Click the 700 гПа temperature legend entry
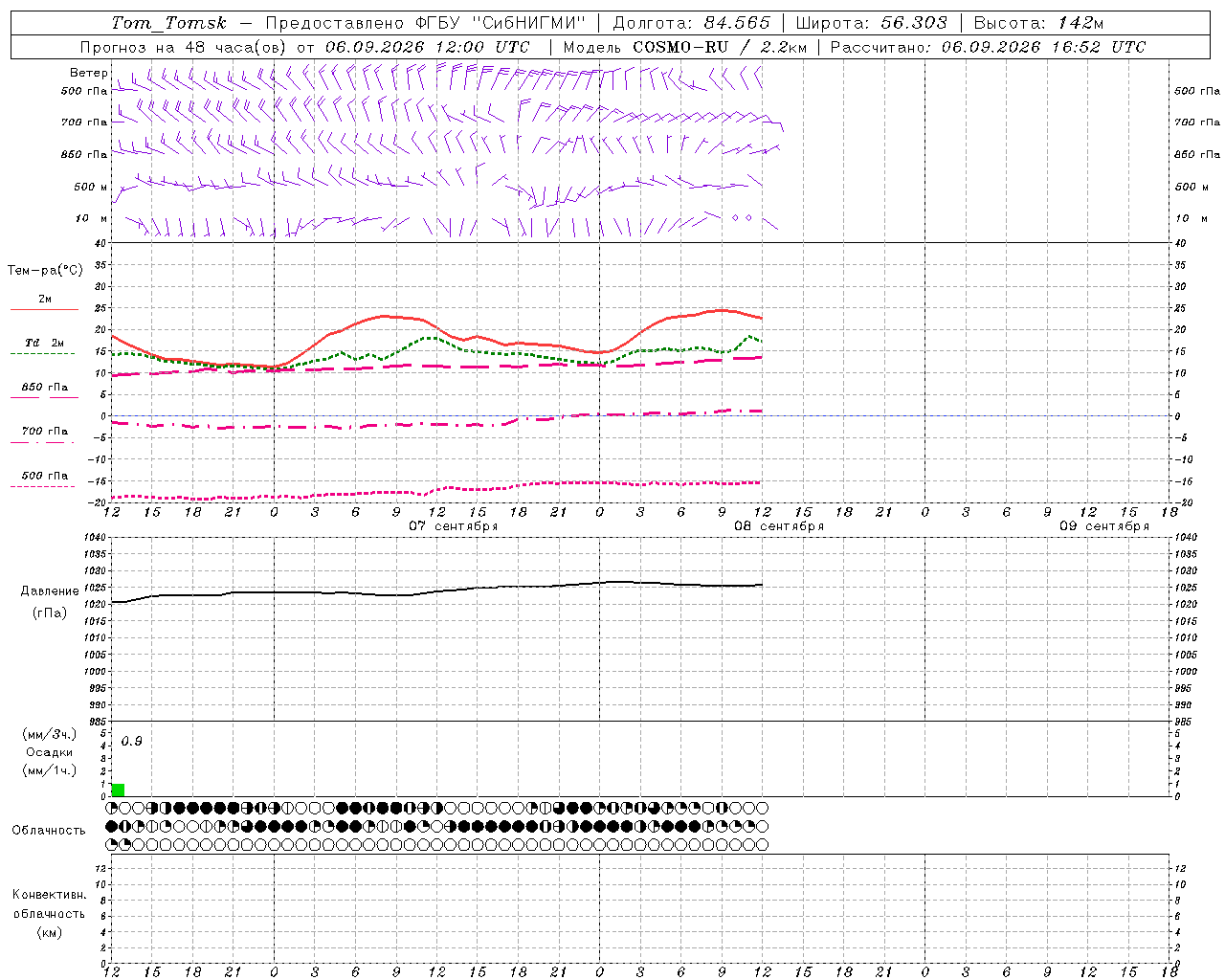Image resolution: width=1225 pixels, height=980 pixels. pos(44,434)
